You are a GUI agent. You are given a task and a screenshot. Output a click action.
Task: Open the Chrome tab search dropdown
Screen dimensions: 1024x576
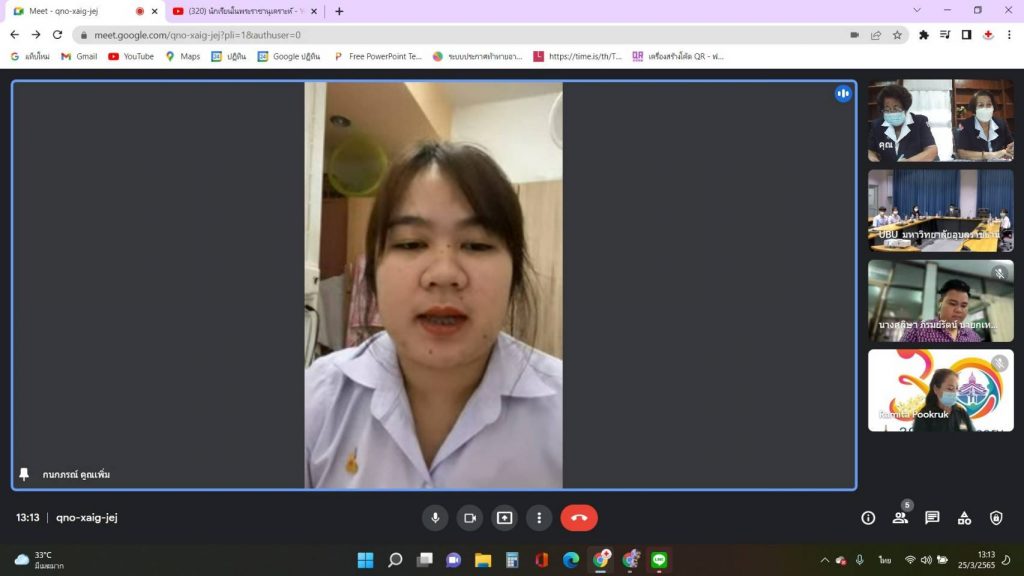click(917, 10)
